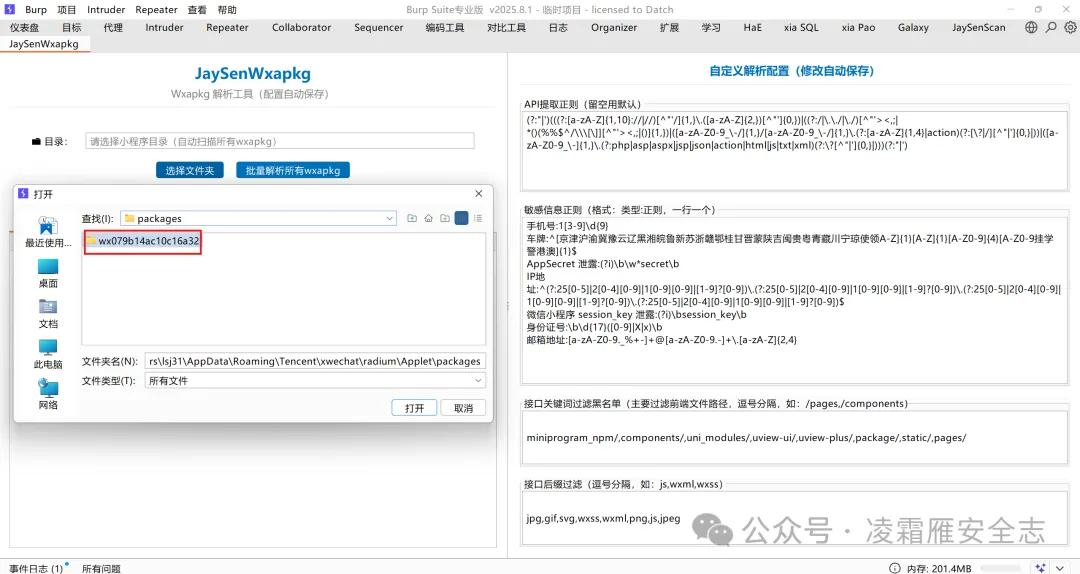This screenshot has height=574, width=1080.
Task: Click the 取消 button in dialog
Action: pyautogui.click(x=464, y=408)
